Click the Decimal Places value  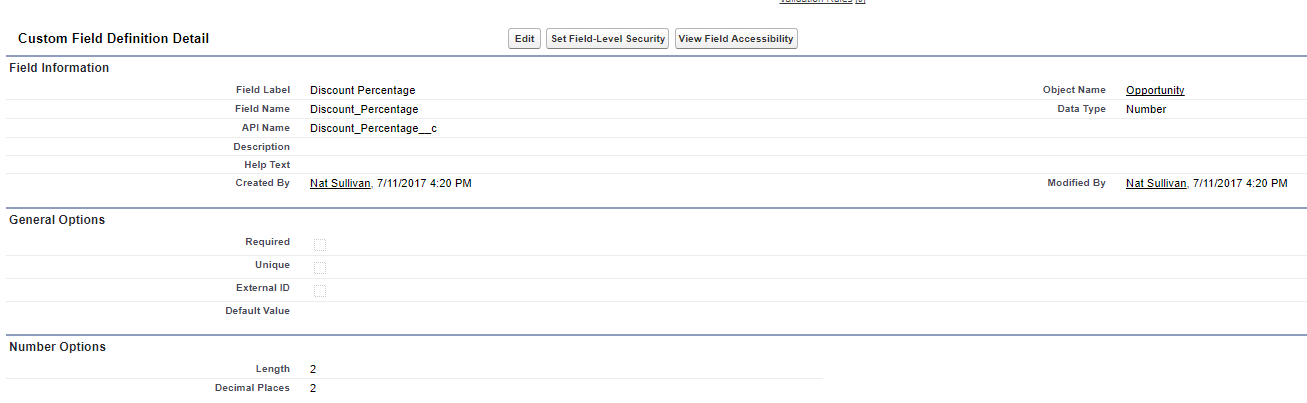[313, 388]
